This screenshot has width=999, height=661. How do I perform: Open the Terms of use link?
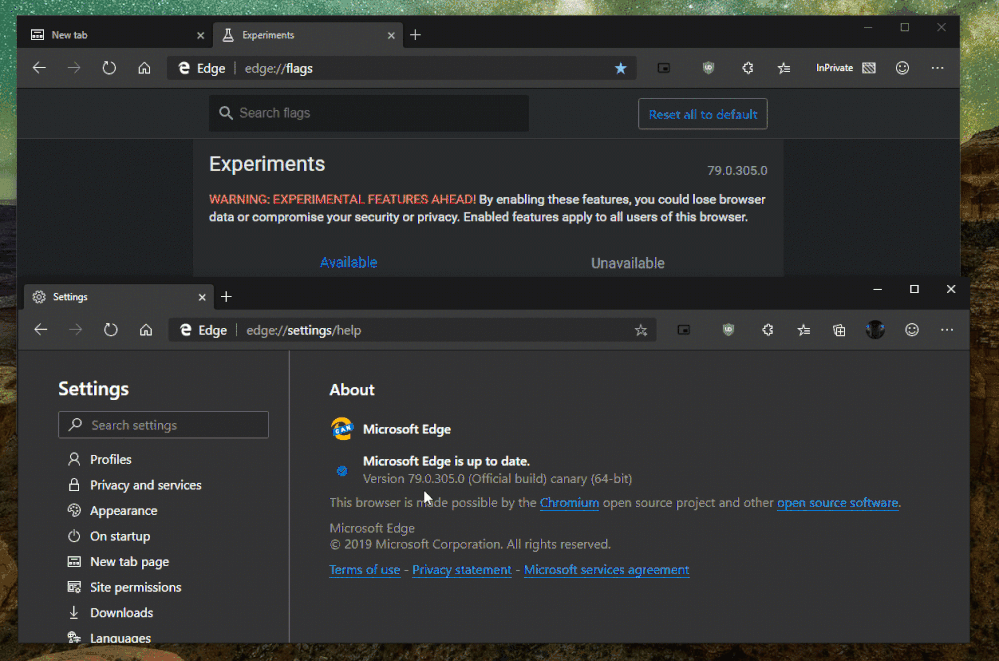(x=364, y=570)
